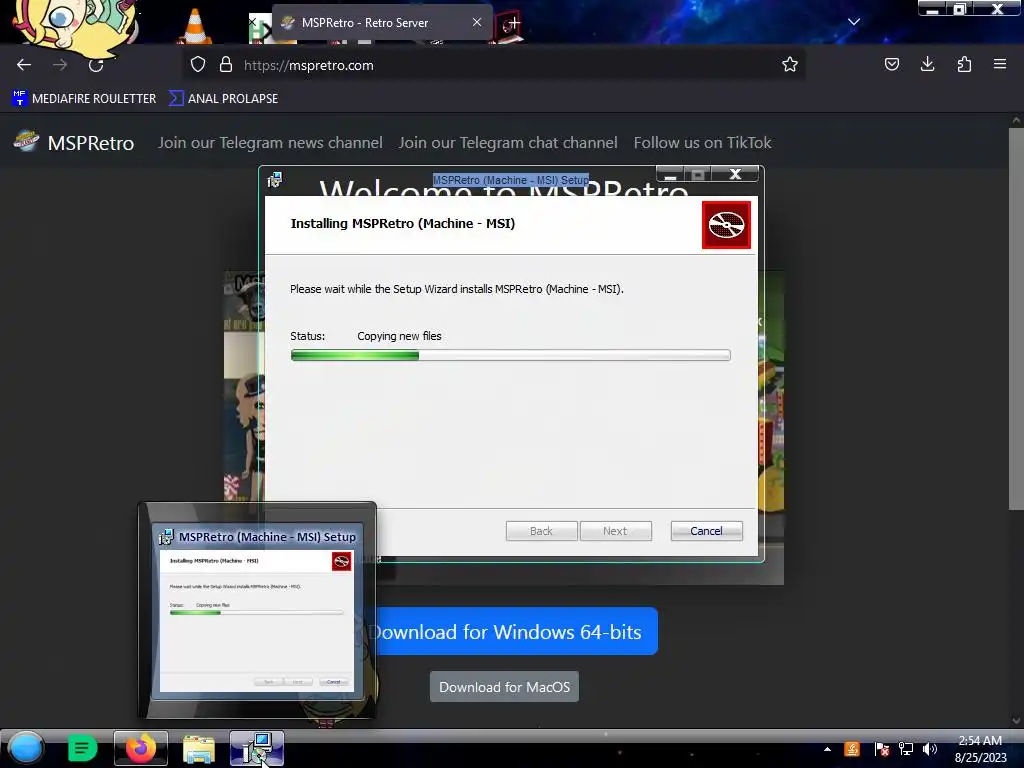This screenshot has height=768, width=1024.
Task: Select the MSPRetro Setup taskbar preview thumbnail
Action: [x=257, y=610]
